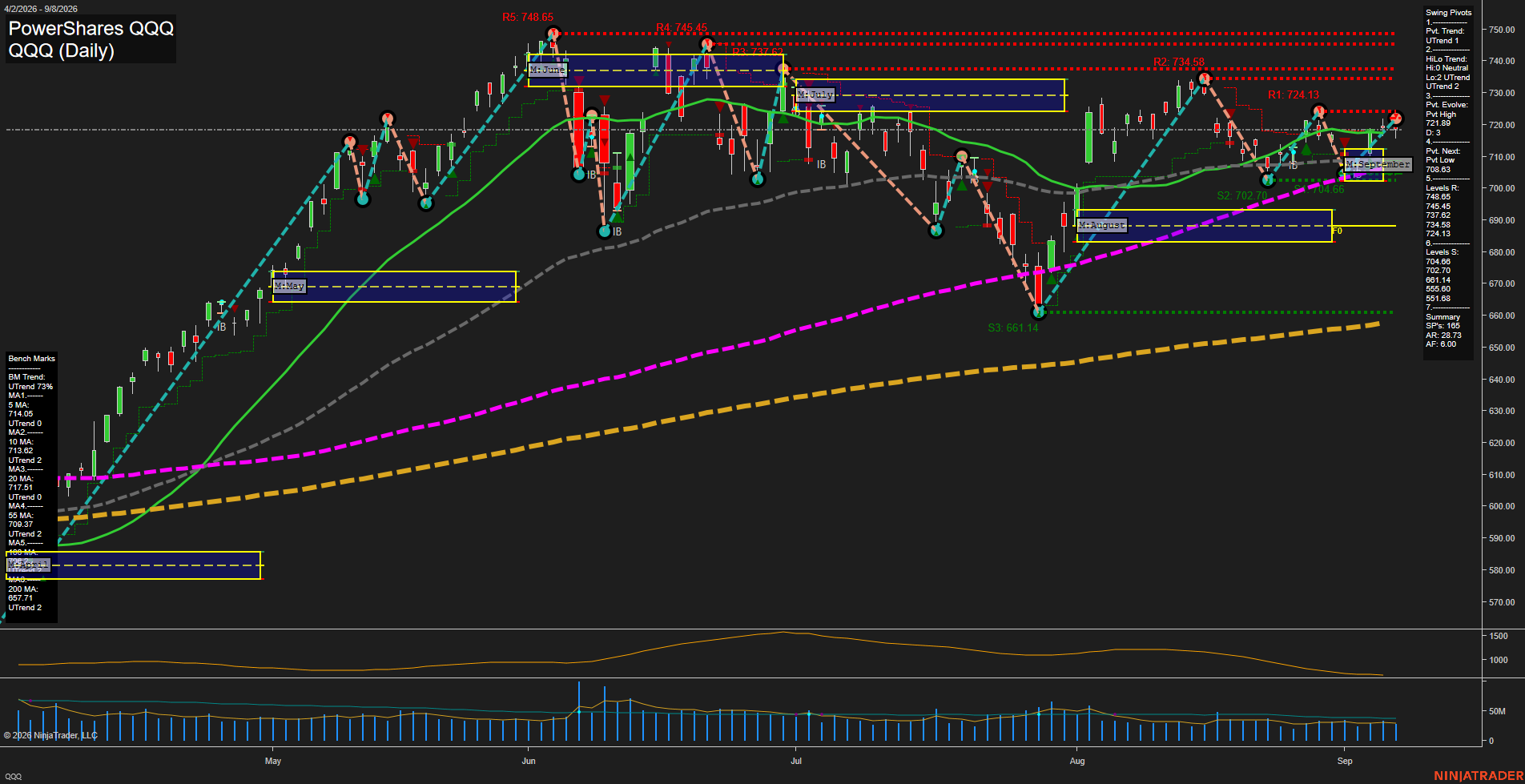This screenshot has width=1525, height=784.
Task: Click the M:April monthly range label
Action: 28,565
